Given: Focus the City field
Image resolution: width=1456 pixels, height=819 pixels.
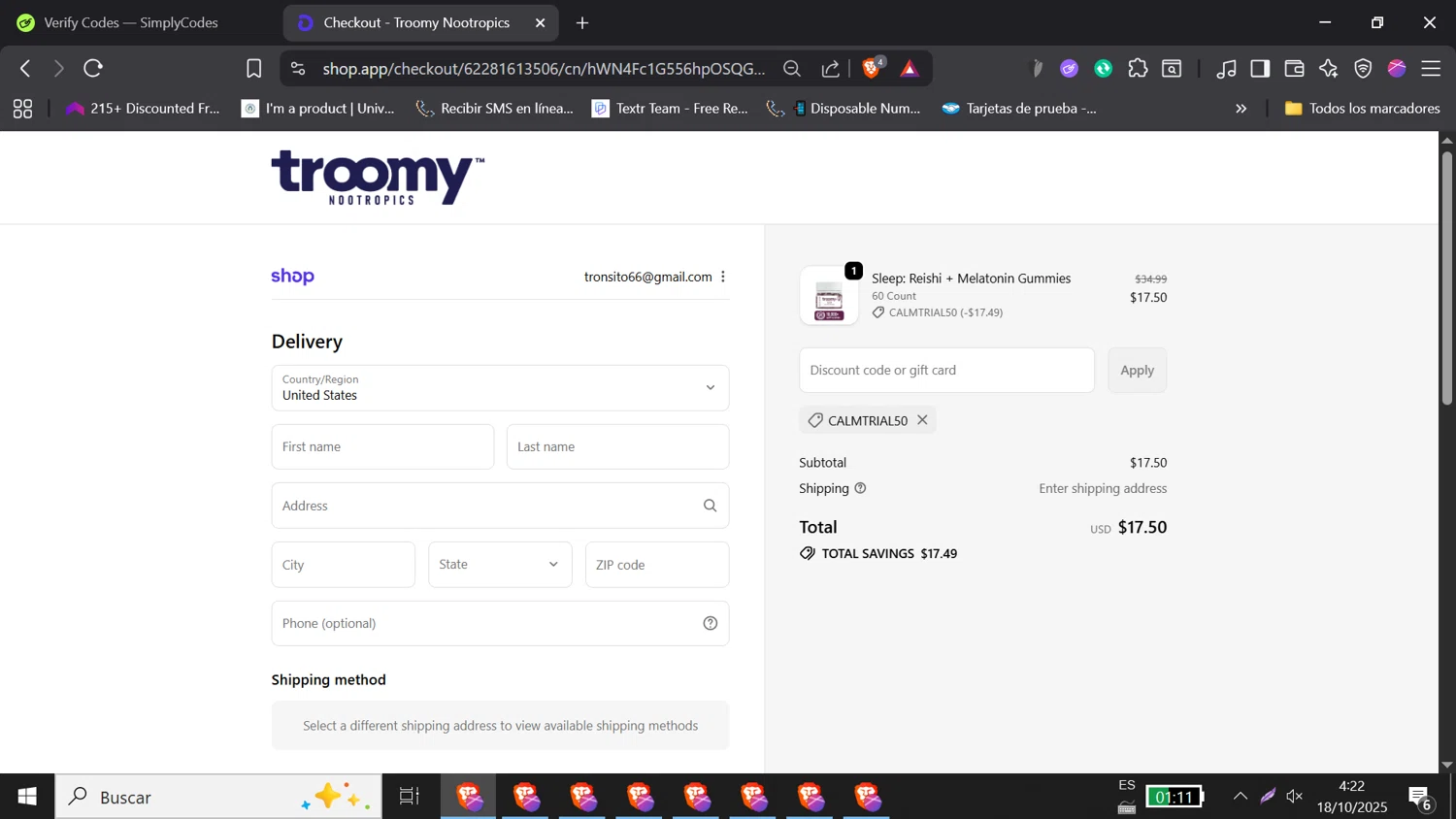Looking at the screenshot, I should click(343, 565).
